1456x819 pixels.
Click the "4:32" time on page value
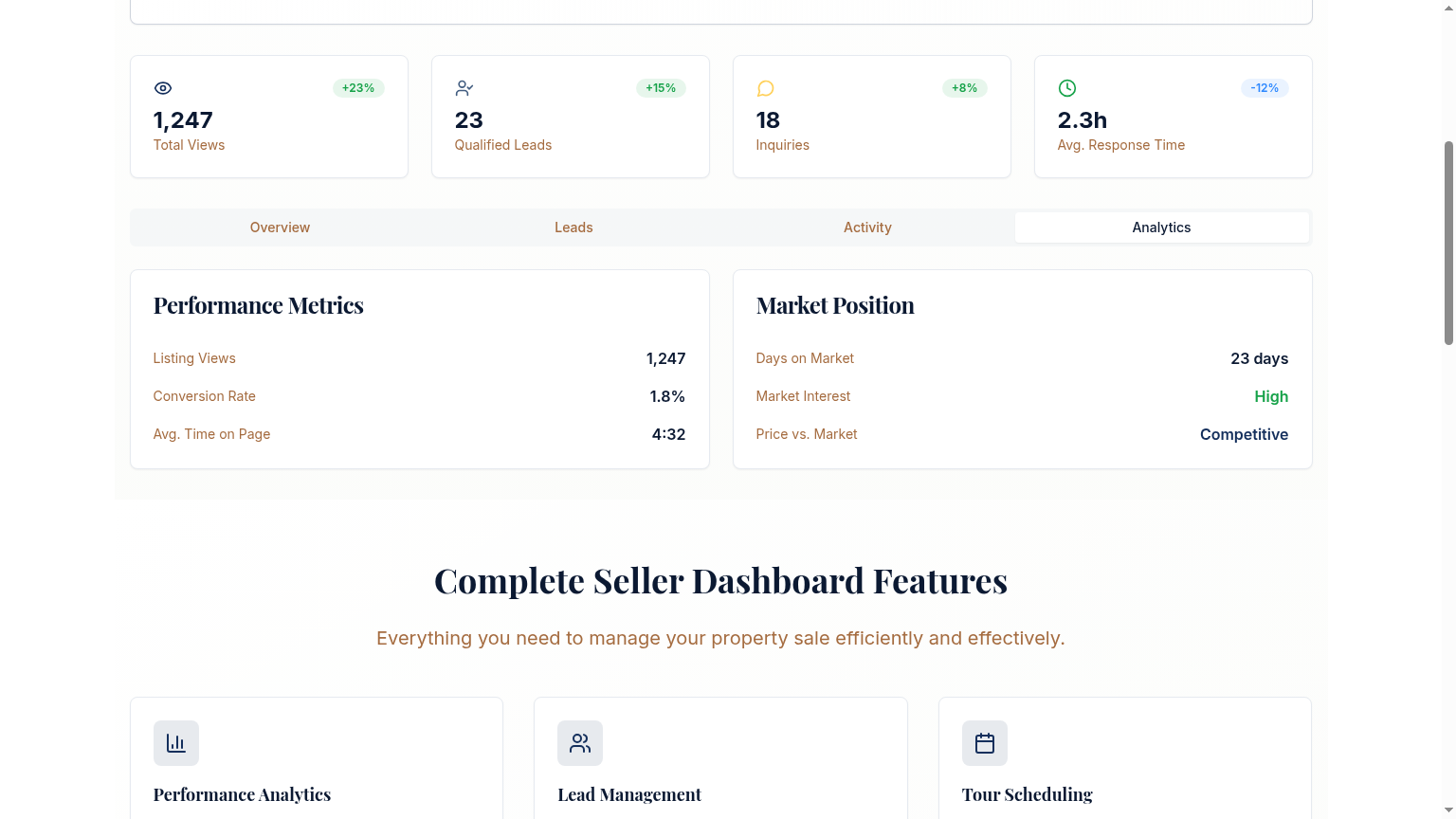pos(668,434)
